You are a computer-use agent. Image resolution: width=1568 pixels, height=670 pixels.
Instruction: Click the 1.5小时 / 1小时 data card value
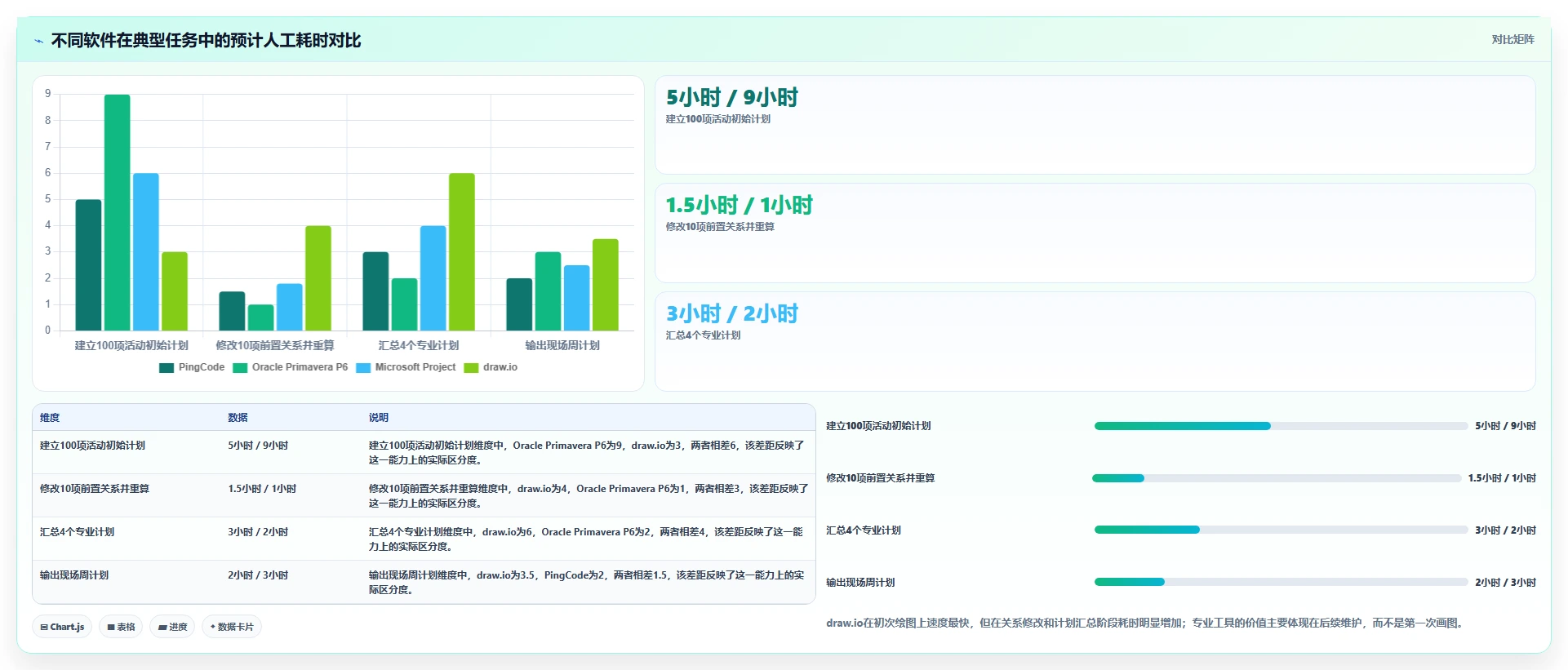coord(739,206)
